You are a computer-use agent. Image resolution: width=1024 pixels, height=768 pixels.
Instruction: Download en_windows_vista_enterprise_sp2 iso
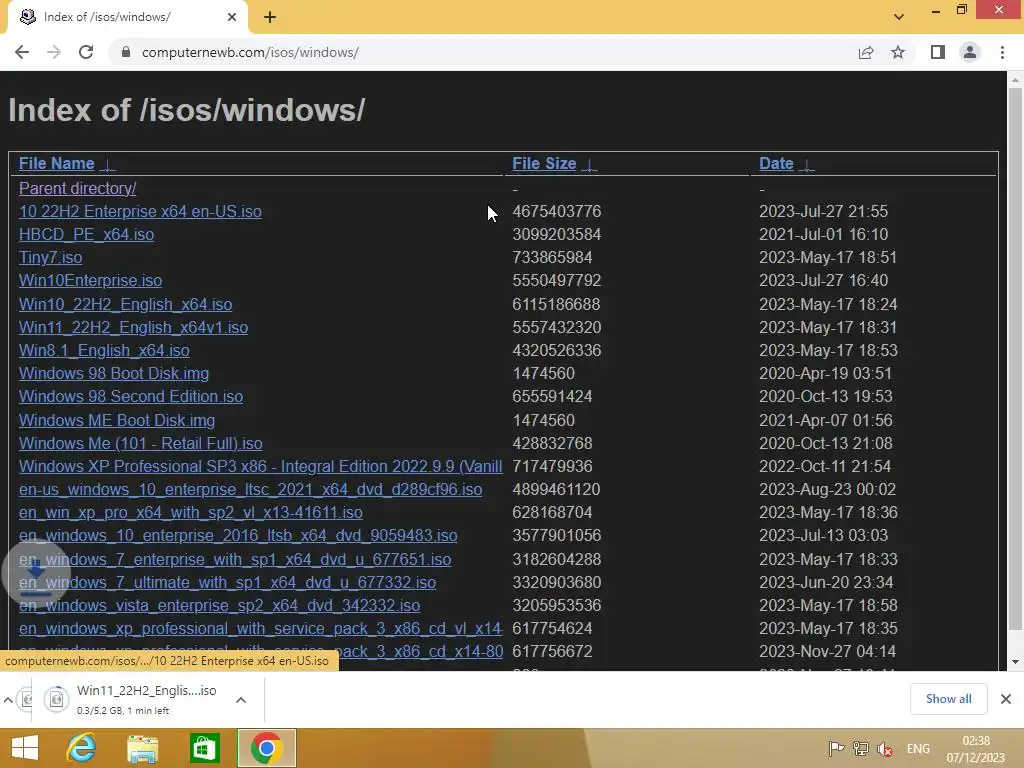[x=219, y=605]
